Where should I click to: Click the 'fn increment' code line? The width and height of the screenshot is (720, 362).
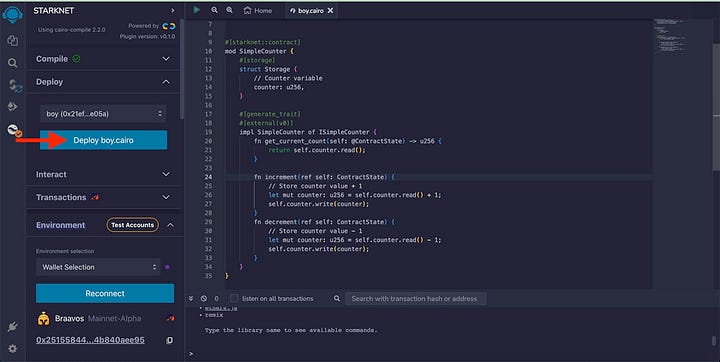(324, 177)
